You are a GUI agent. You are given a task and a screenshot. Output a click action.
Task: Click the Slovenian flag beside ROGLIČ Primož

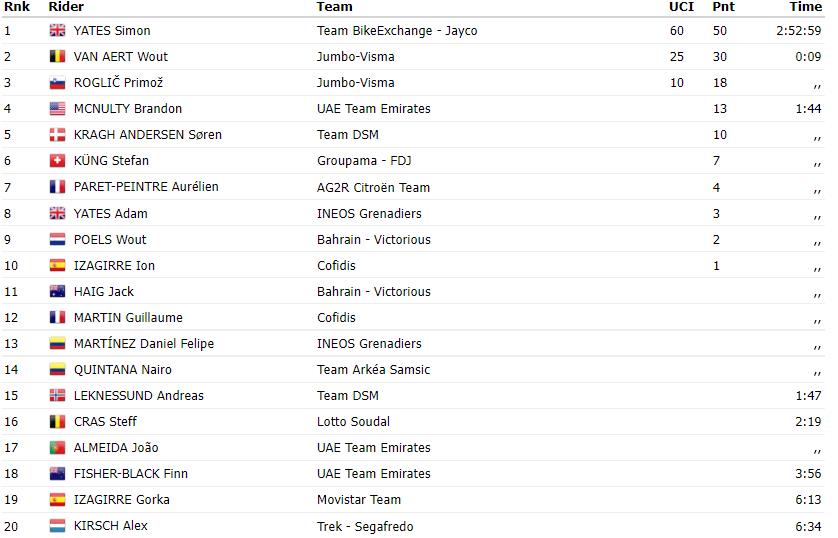tap(57, 83)
